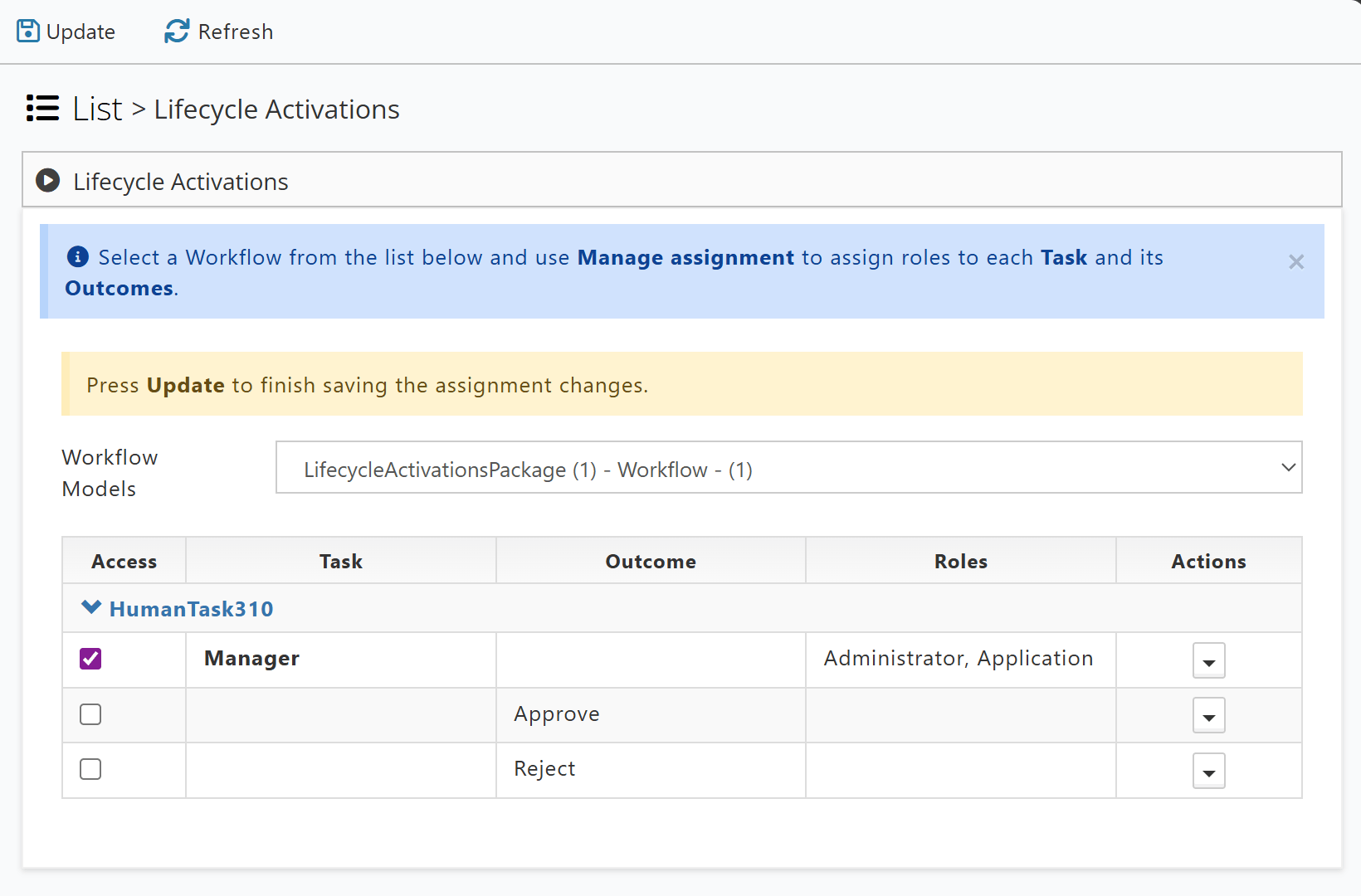Open the Manager row actions dropdown
This screenshot has height=896, width=1361.
click(1208, 661)
